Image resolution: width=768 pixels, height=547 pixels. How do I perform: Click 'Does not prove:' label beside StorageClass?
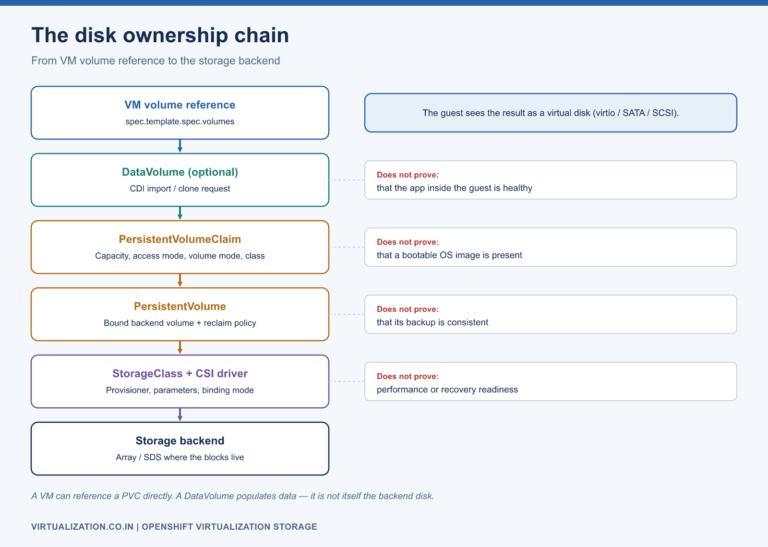[408, 376]
